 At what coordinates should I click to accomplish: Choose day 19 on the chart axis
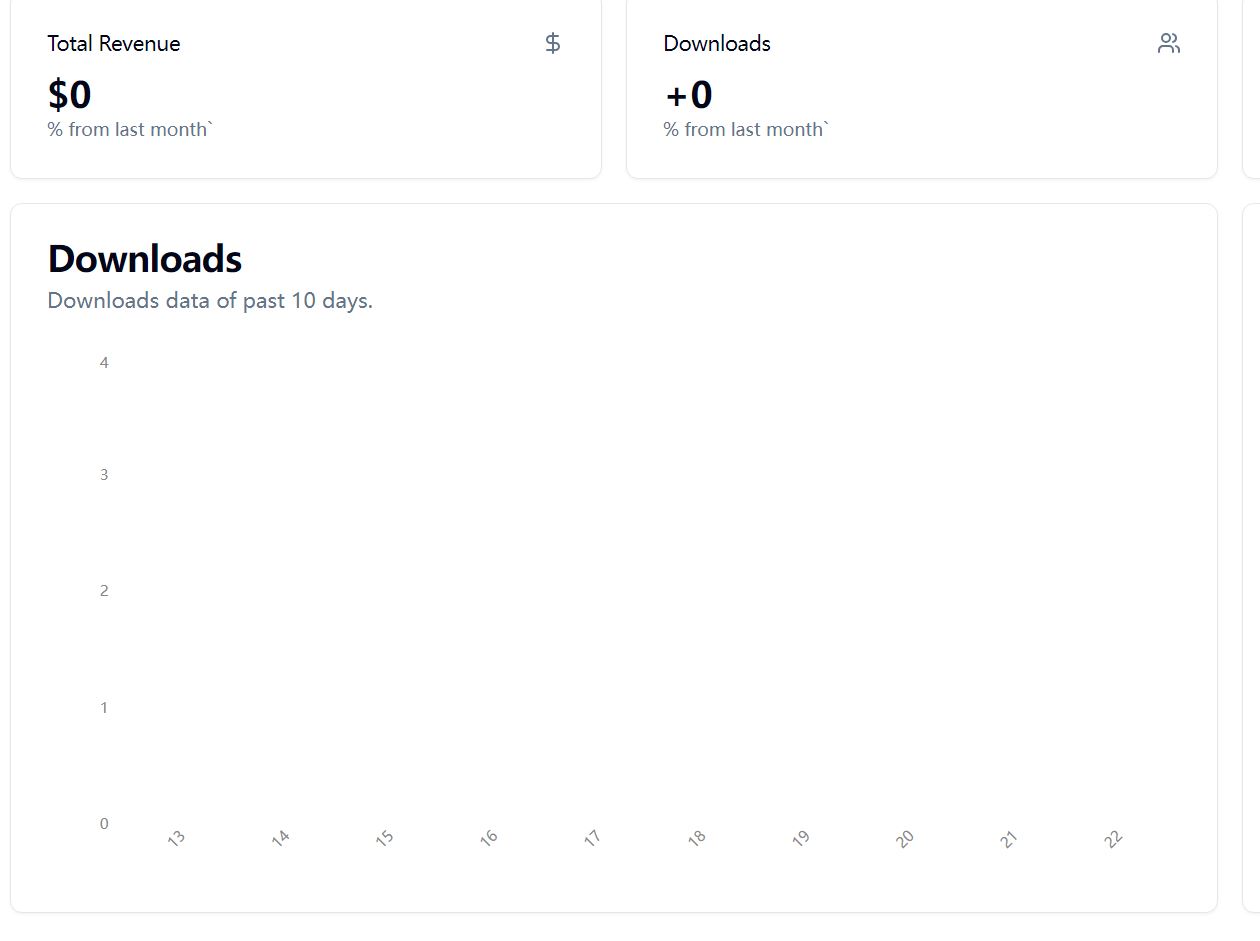click(x=801, y=838)
